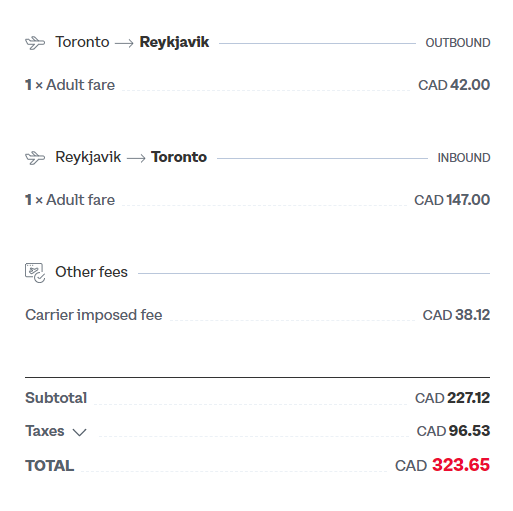Click the Taxes amount CAD 96.53
This screenshot has width=513, height=511.
(x=453, y=431)
